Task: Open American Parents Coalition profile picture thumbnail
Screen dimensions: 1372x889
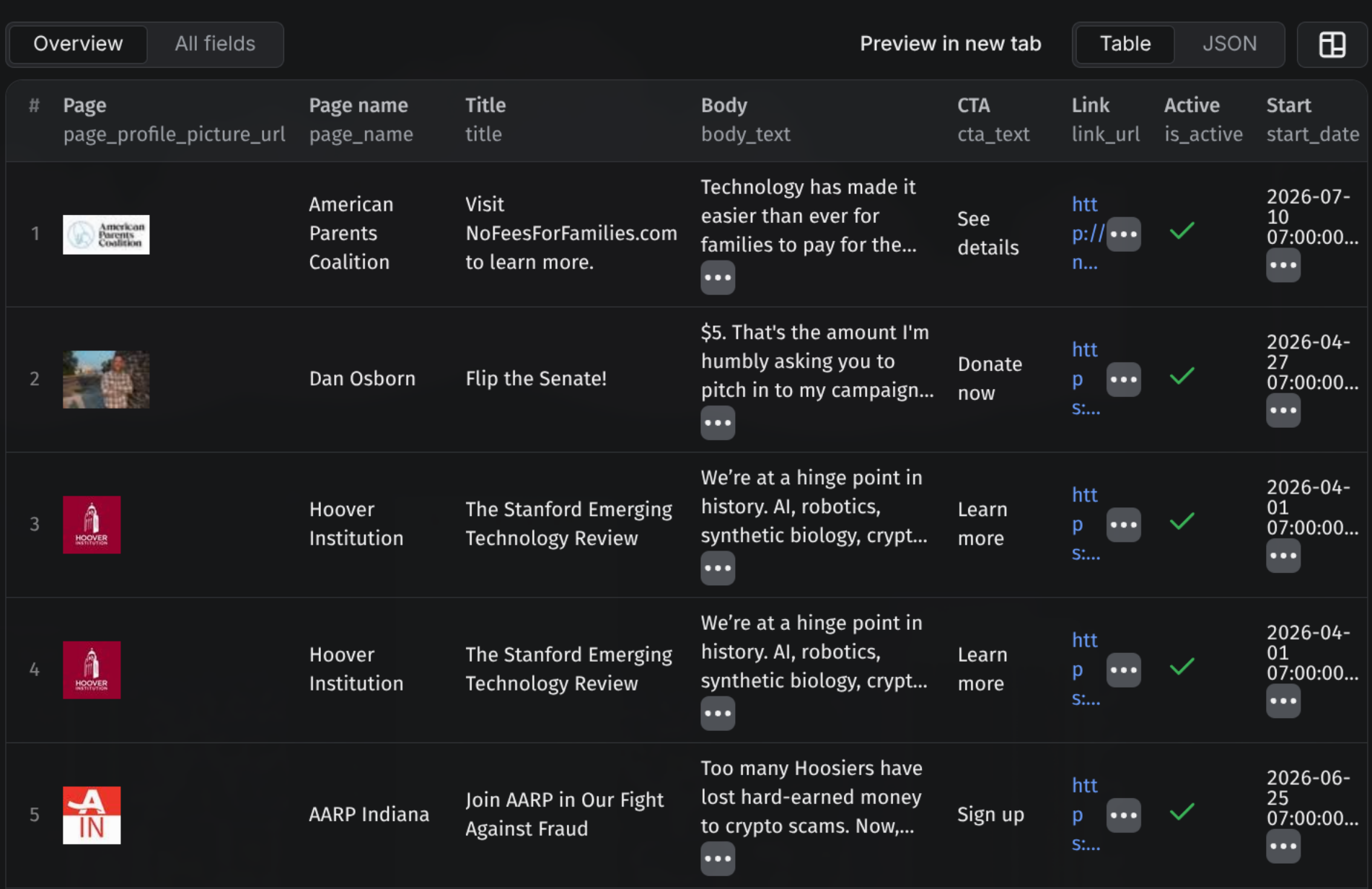Action: (106, 235)
